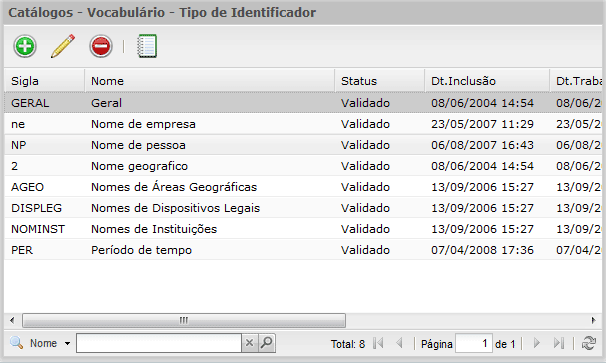Viewport: 606px width, 363px height.
Task: Open the notepad details icon
Action: (x=147, y=46)
